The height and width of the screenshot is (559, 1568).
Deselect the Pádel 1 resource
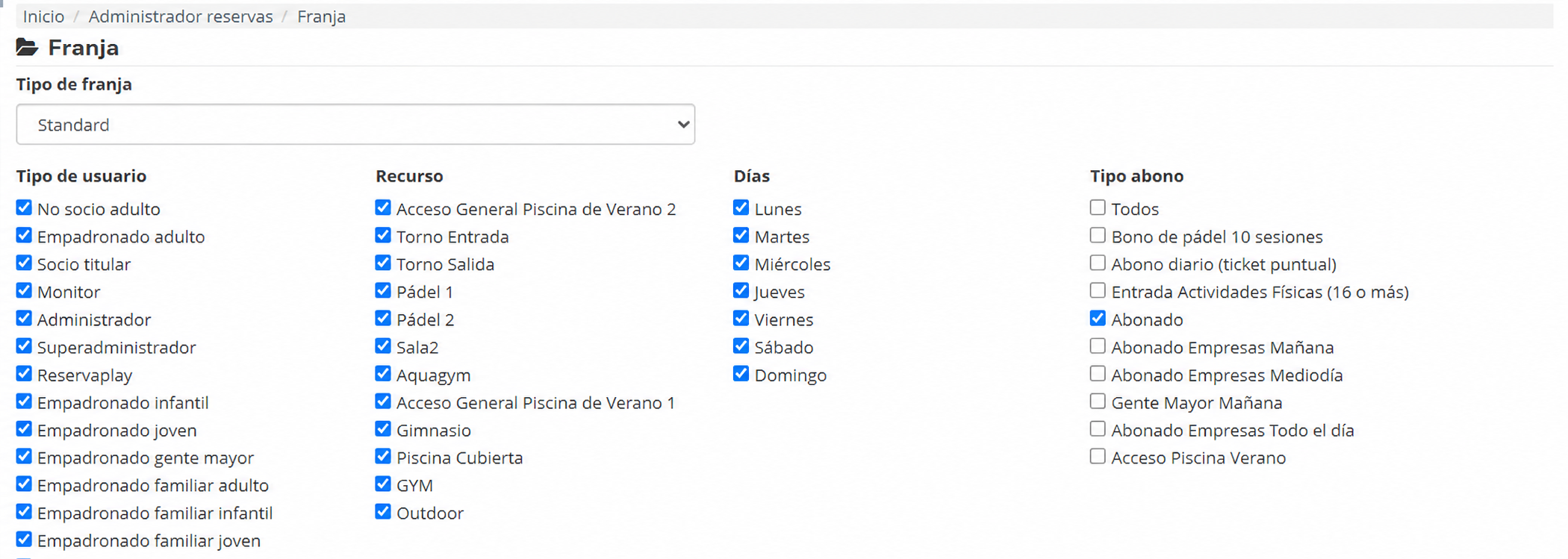[383, 290]
